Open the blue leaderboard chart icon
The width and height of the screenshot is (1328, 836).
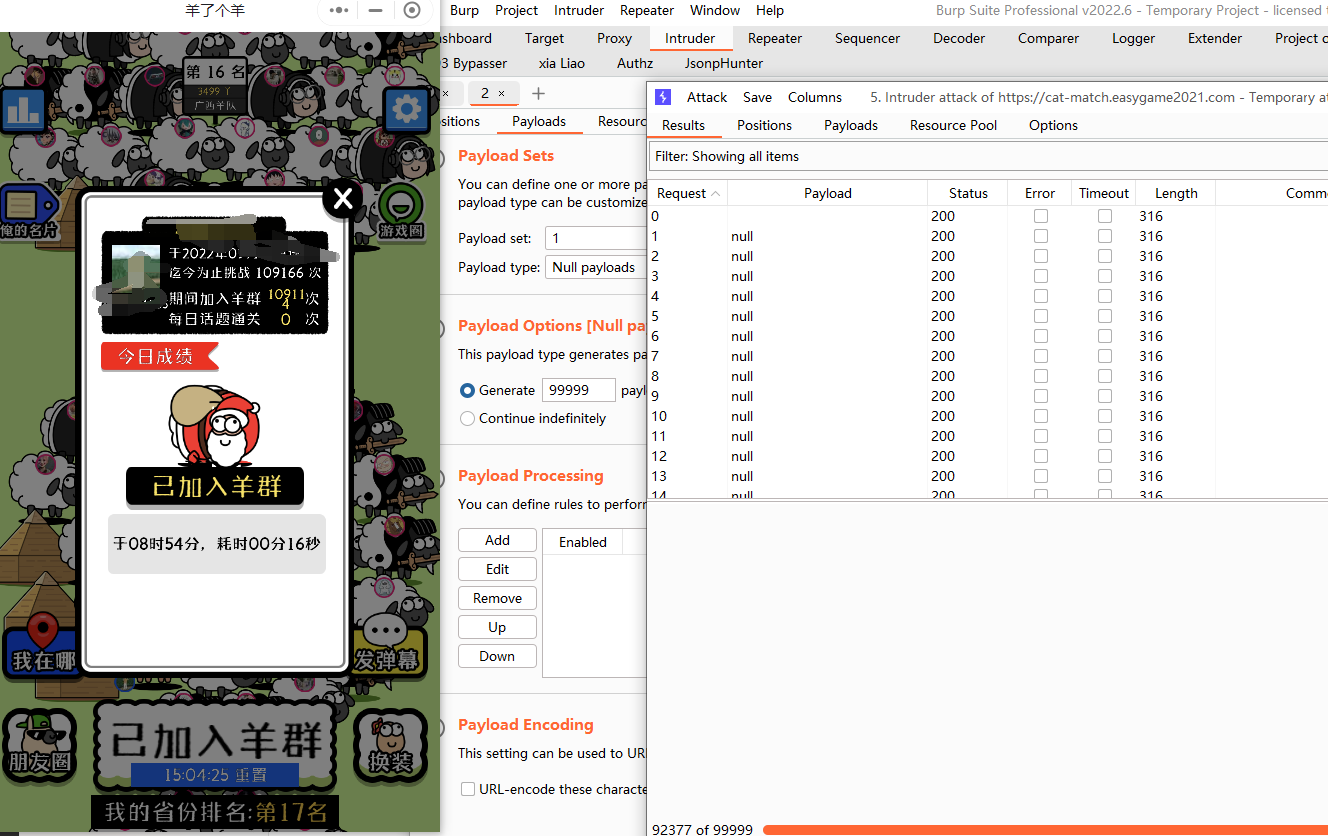coord(22,110)
